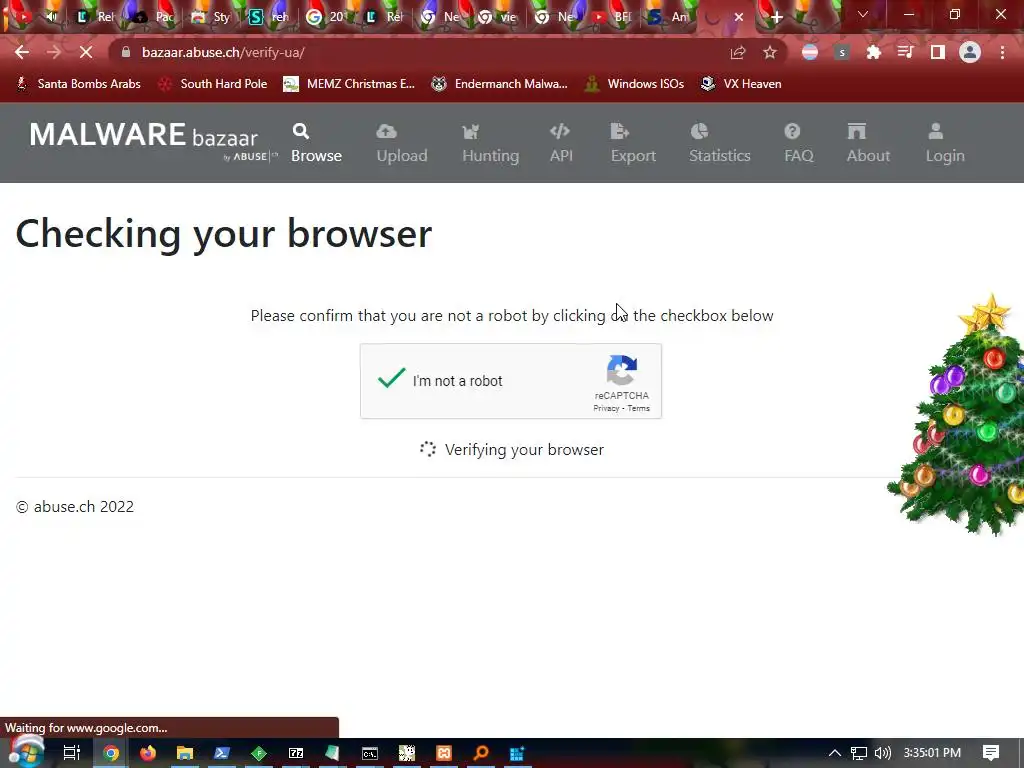The image size is (1024, 768).
Task: Open VX Heaven bookmark
Action: [x=741, y=84]
